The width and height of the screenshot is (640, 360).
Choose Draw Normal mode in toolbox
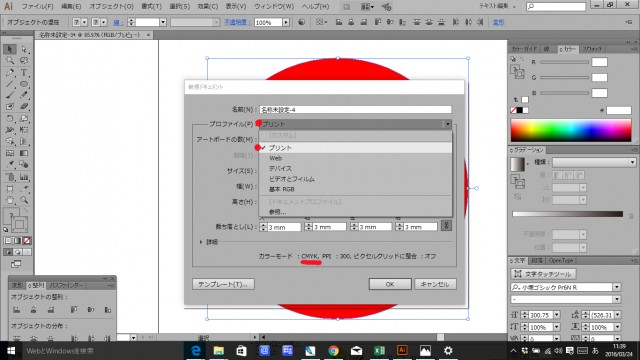8,252
